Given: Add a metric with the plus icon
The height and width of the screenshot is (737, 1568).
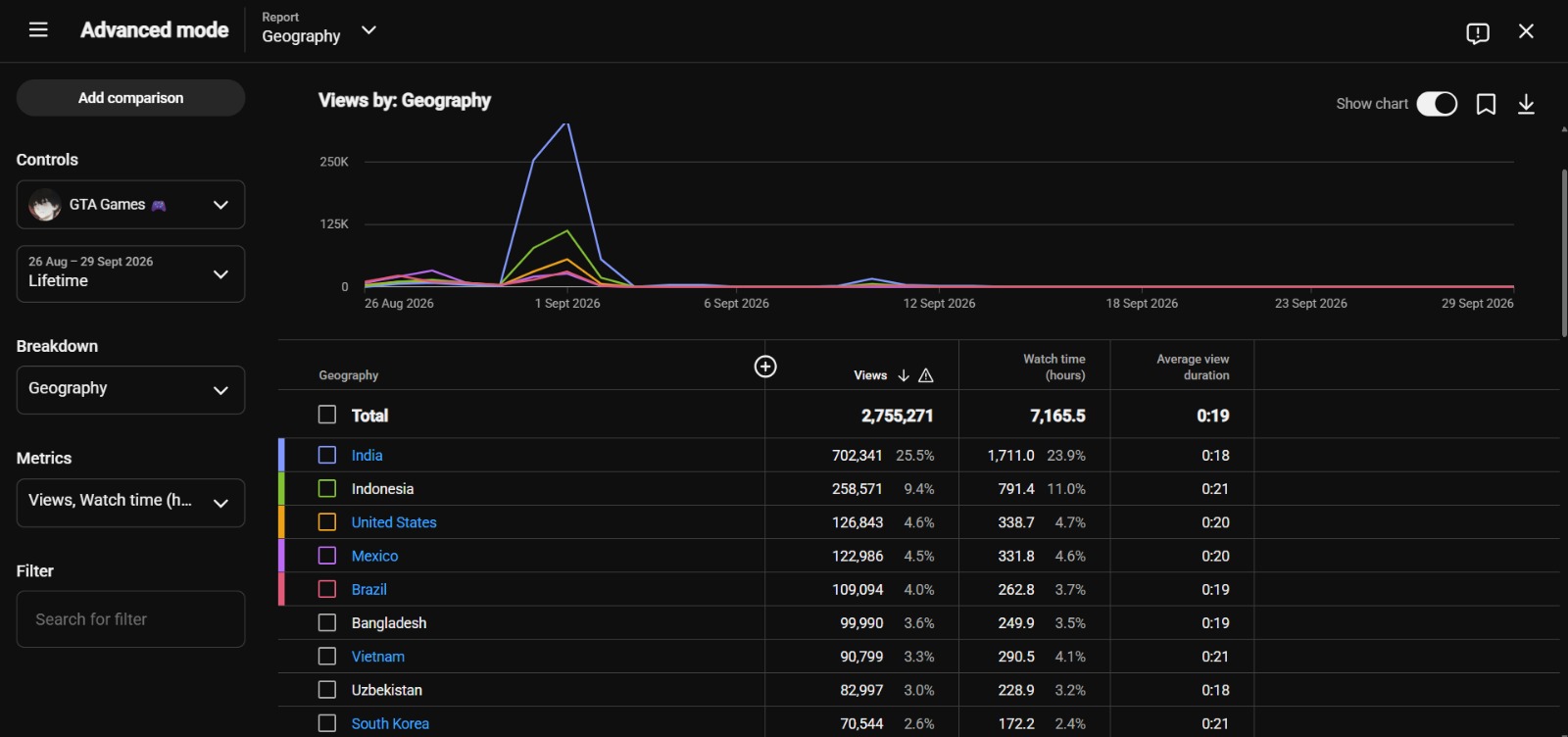Looking at the screenshot, I should [x=765, y=367].
